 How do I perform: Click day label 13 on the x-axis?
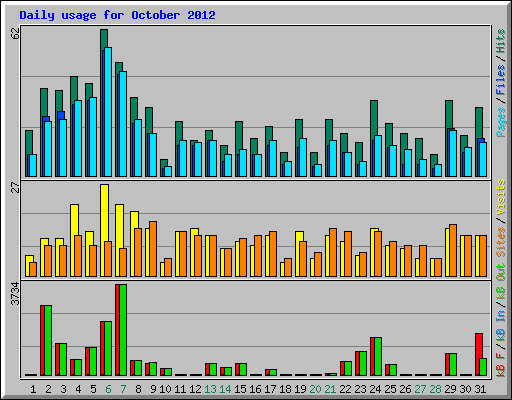click(210, 389)
